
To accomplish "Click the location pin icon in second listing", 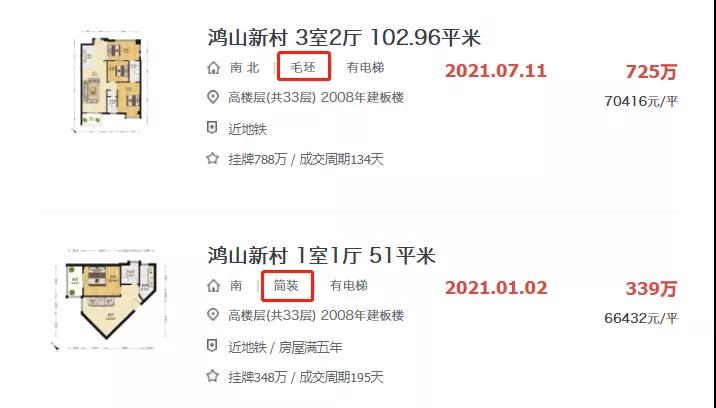I will coord(213,315).
